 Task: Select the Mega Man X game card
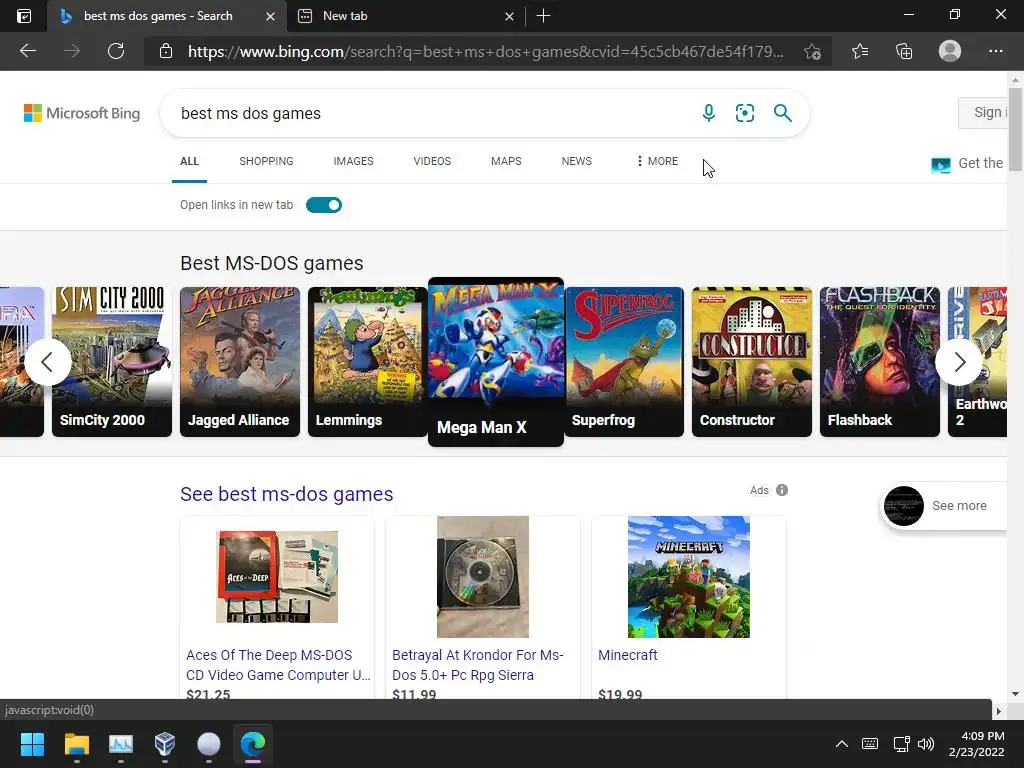point(496,362)
